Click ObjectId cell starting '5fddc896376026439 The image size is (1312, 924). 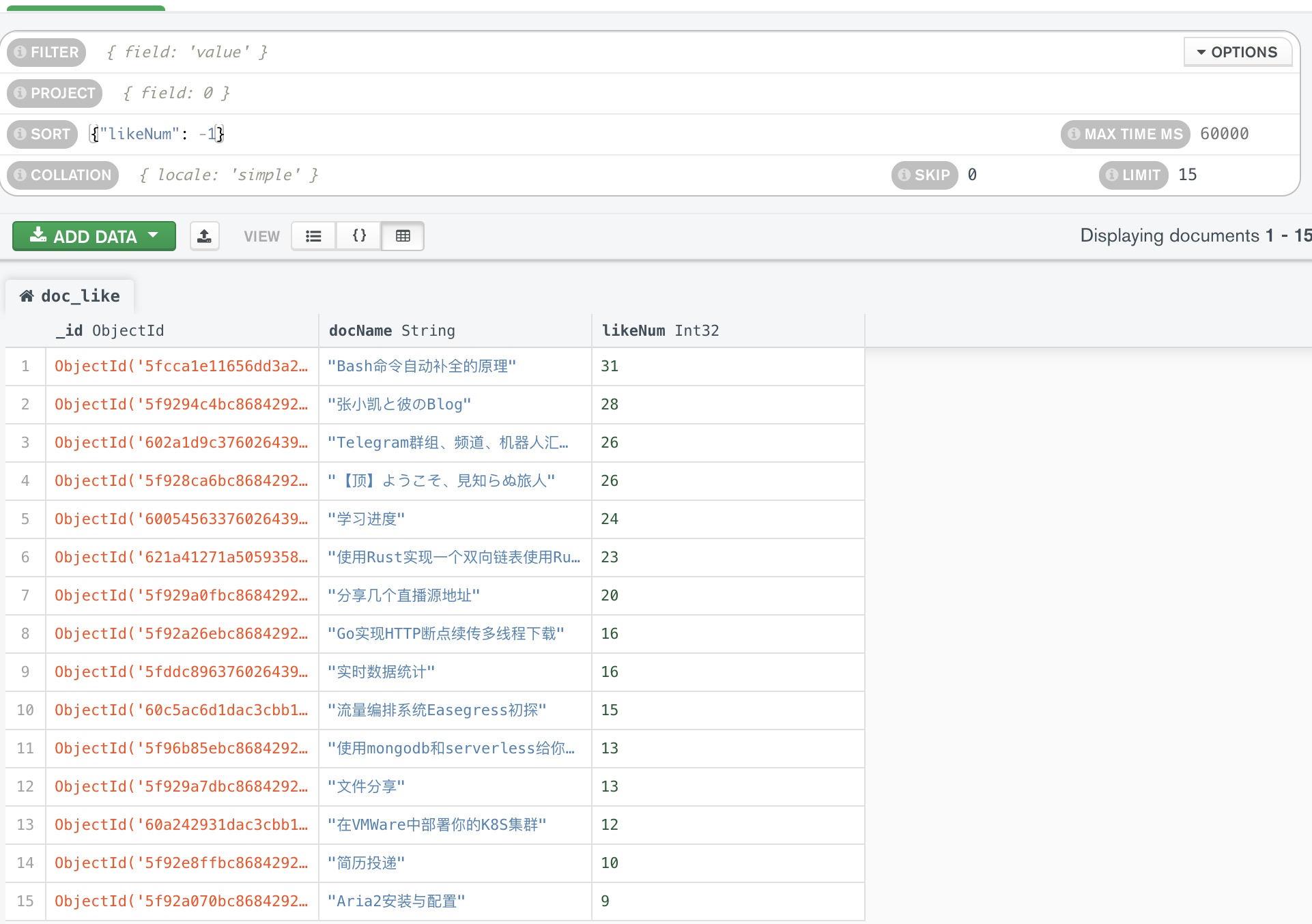pyautogui.click(x=182, y=672)
